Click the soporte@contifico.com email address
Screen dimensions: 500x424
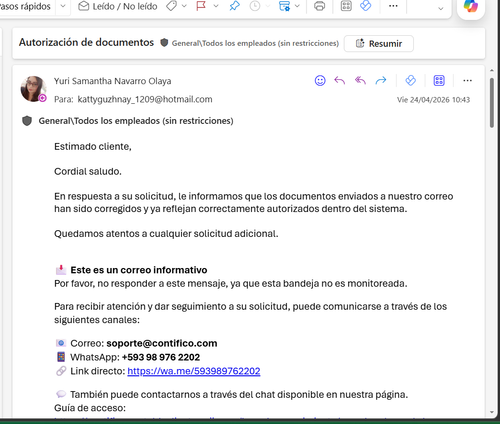pos(162,343)
